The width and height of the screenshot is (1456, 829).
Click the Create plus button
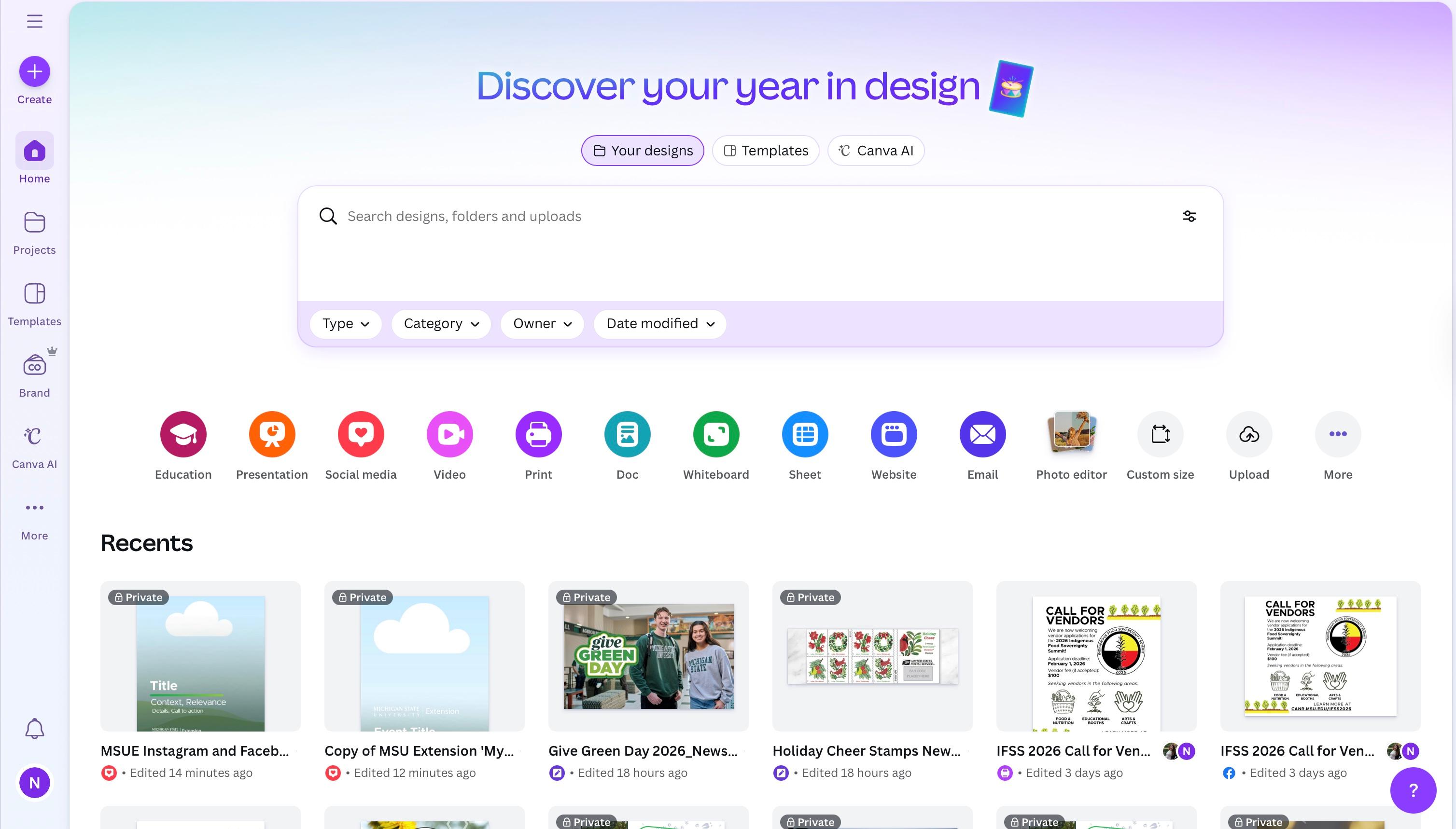[x=34, y=72]
